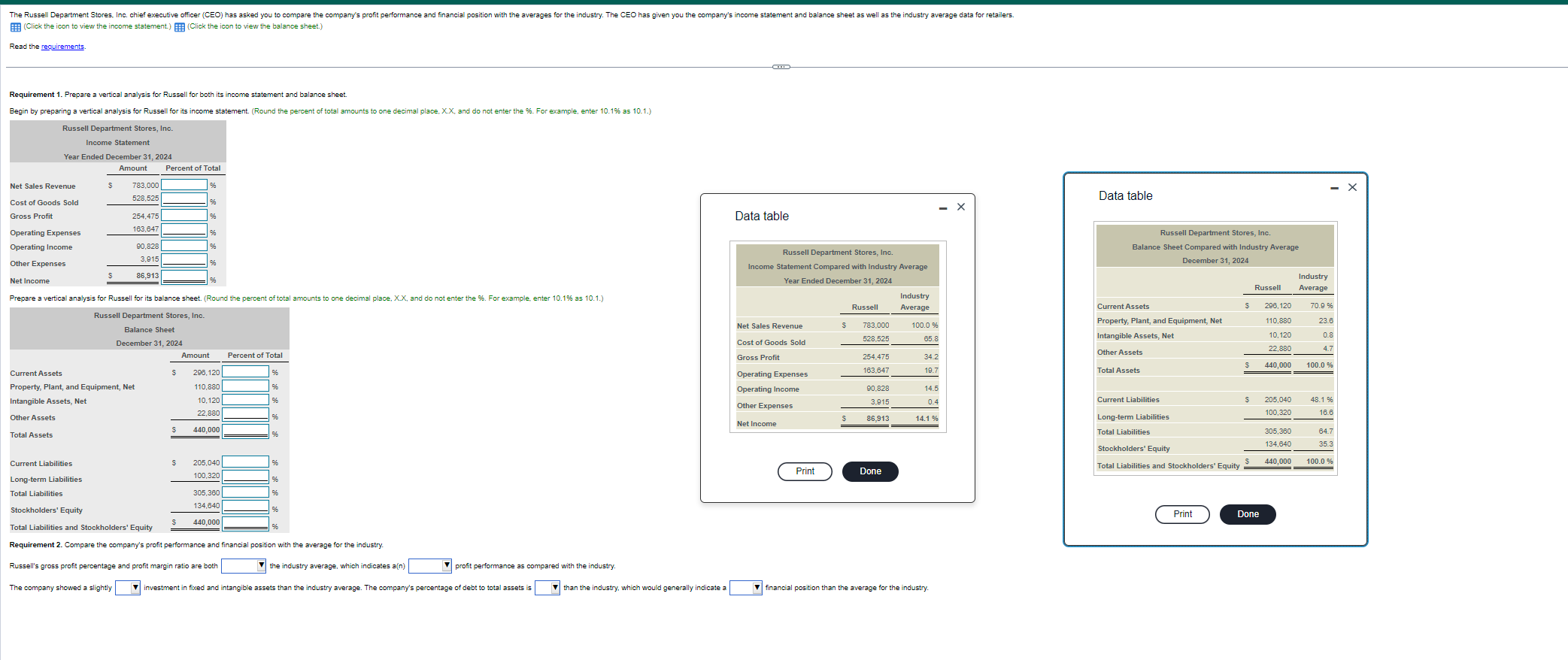Click the ellipsis divider handle
This screenshot has height=660, width=1568.
[781, 67]
